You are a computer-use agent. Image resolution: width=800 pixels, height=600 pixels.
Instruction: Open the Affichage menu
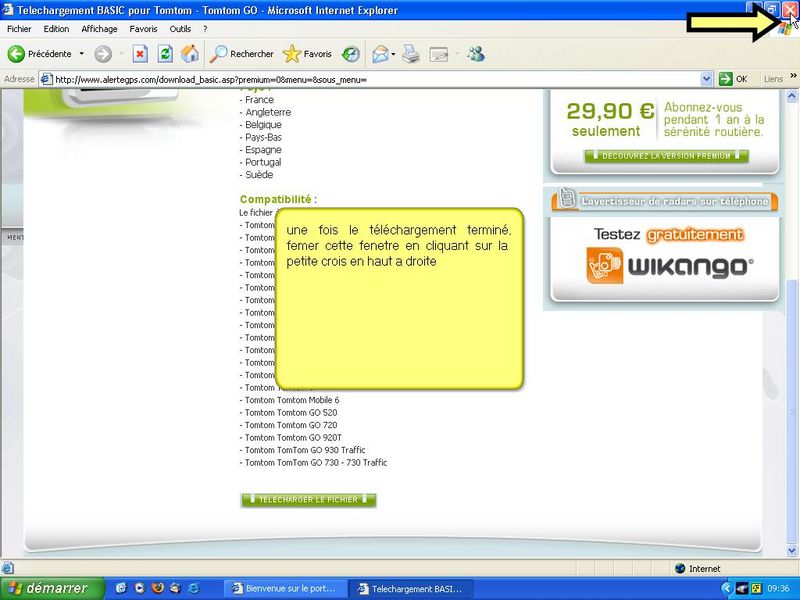(99, 29)
